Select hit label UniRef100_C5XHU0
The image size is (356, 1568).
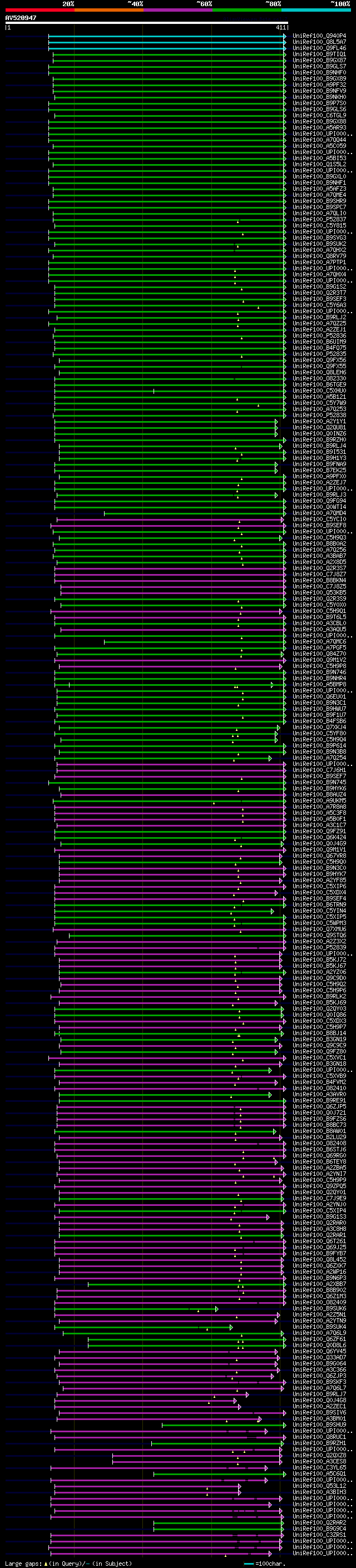pos(319,390)
